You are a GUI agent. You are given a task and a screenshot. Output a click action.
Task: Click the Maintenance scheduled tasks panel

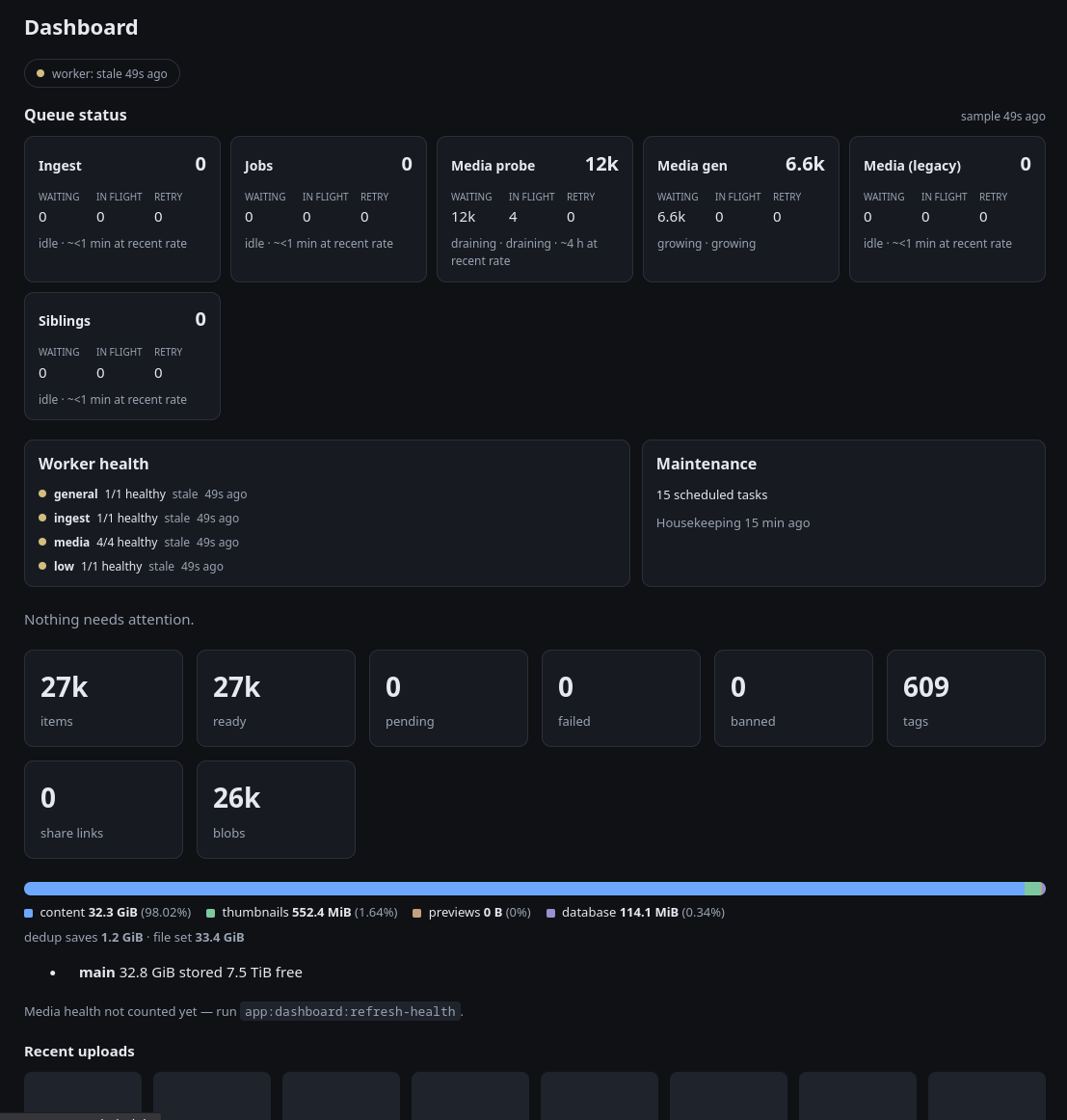[x=843, y=514]
